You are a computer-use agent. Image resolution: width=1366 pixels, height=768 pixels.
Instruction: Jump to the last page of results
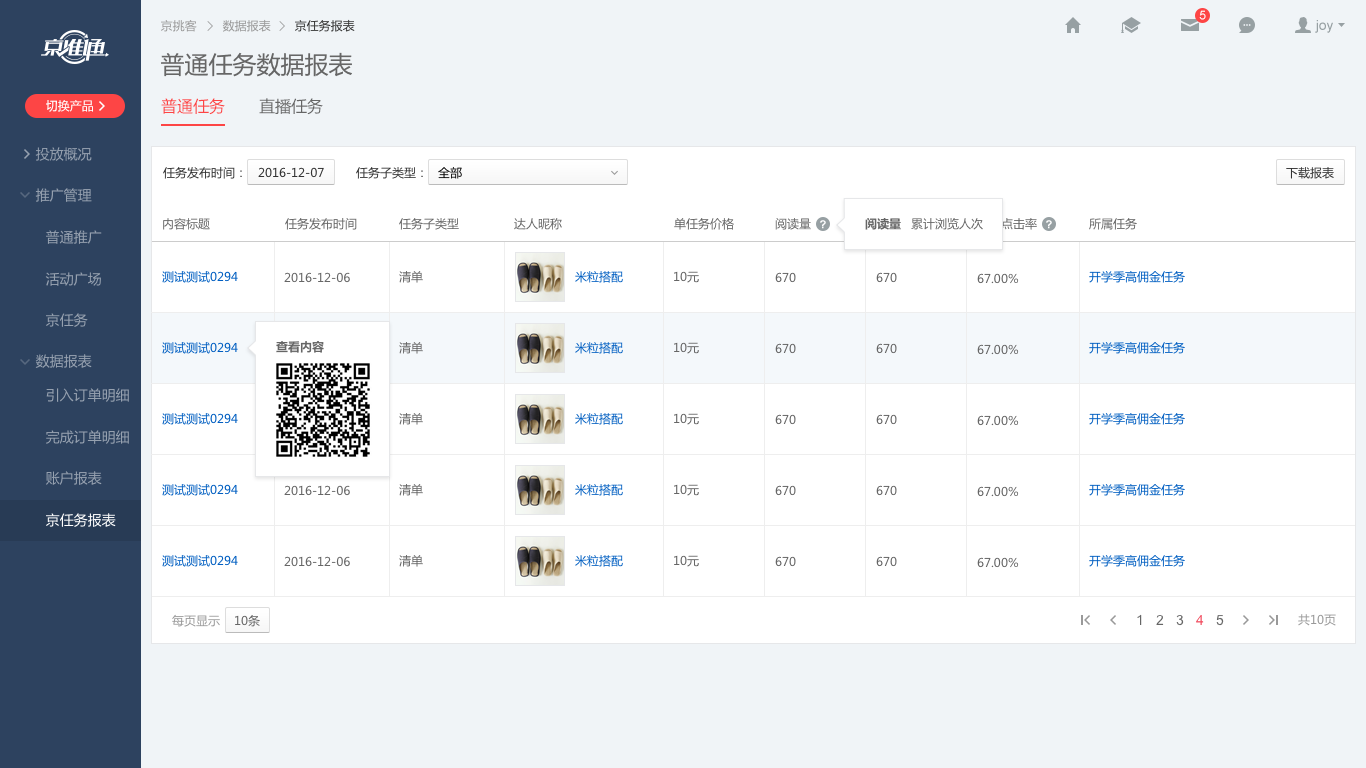tap(1273, 620)
